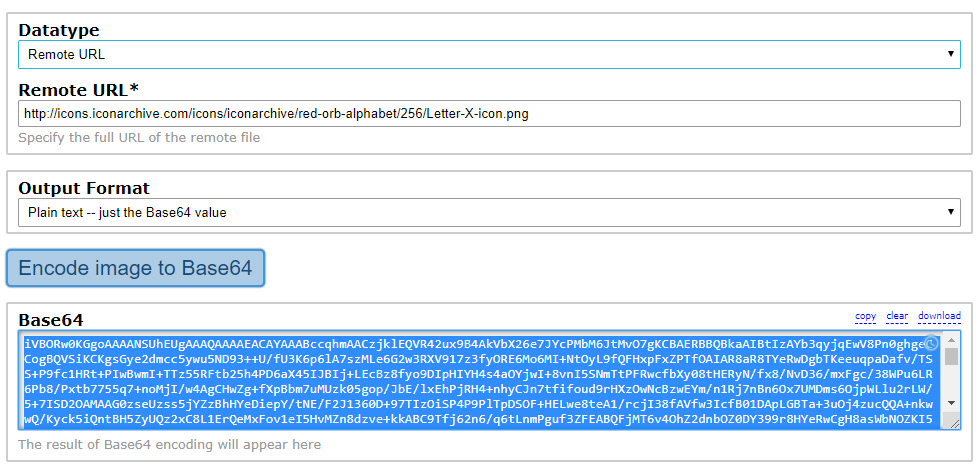This screenshot has height=470, width=976.
Task: Open the Output Format dropdown
Action: click(x=489, y=212)
